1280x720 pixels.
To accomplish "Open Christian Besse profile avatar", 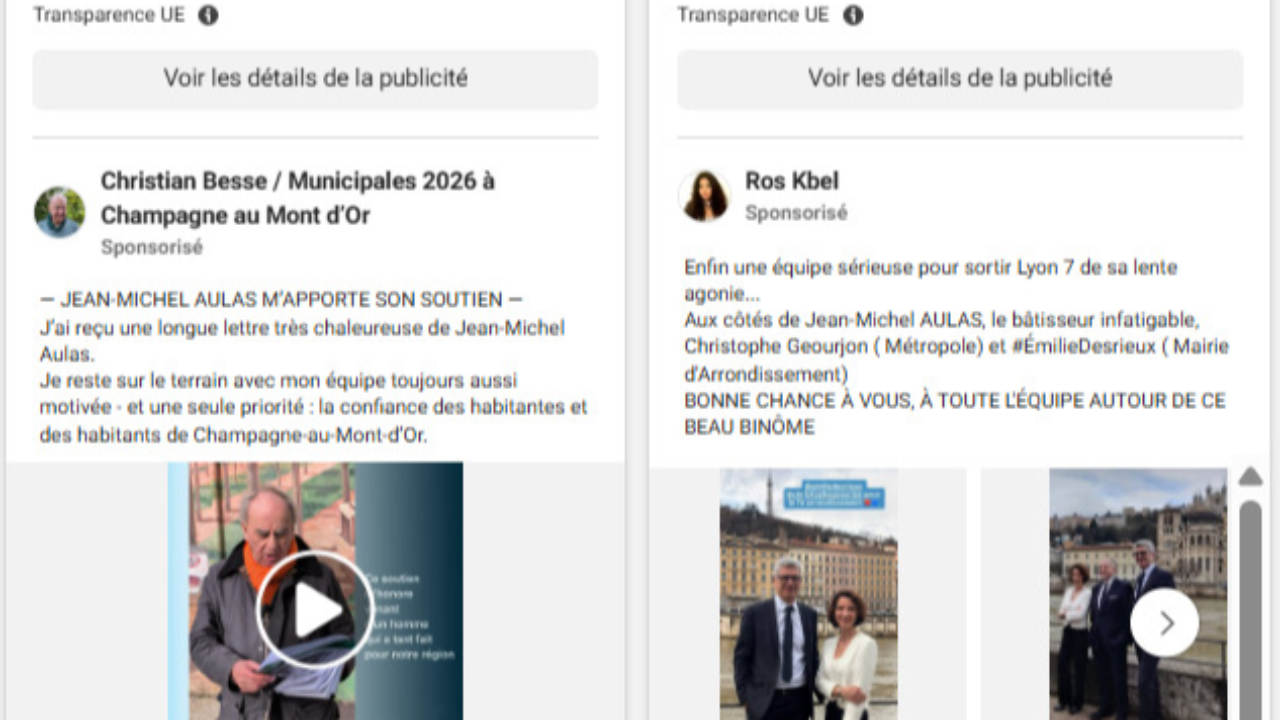I will pyautogui.click(x=60, y=212).
